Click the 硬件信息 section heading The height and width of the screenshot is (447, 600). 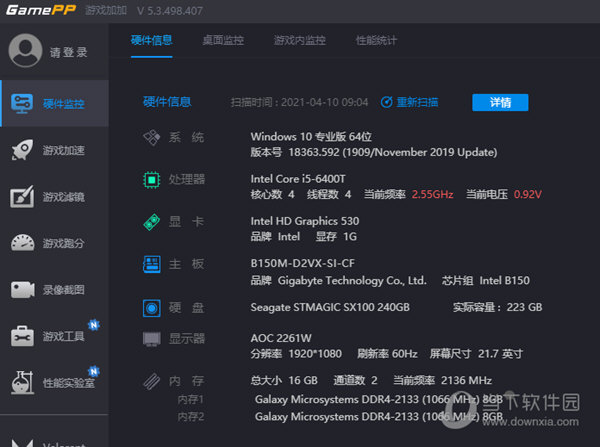pos(167,102)
